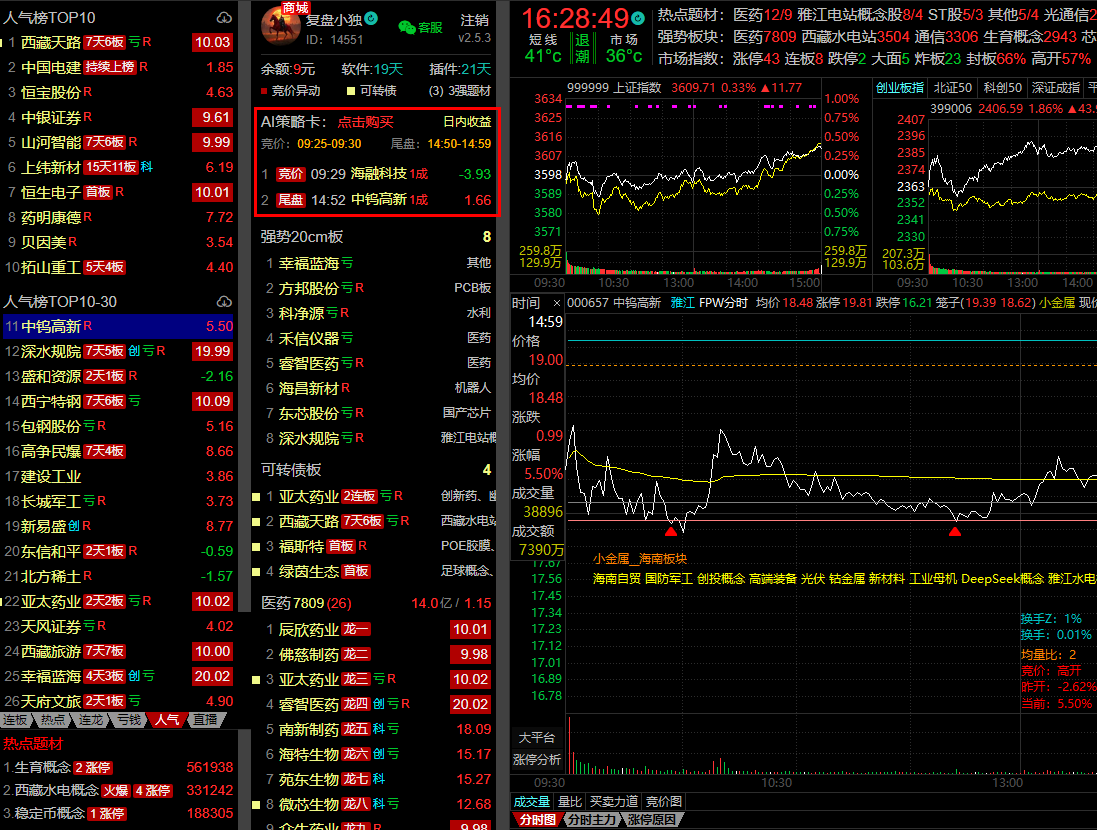1097x830 pixels.
Task: Click the 小金属_海南板块 label under chart
Action: (639, 559)
